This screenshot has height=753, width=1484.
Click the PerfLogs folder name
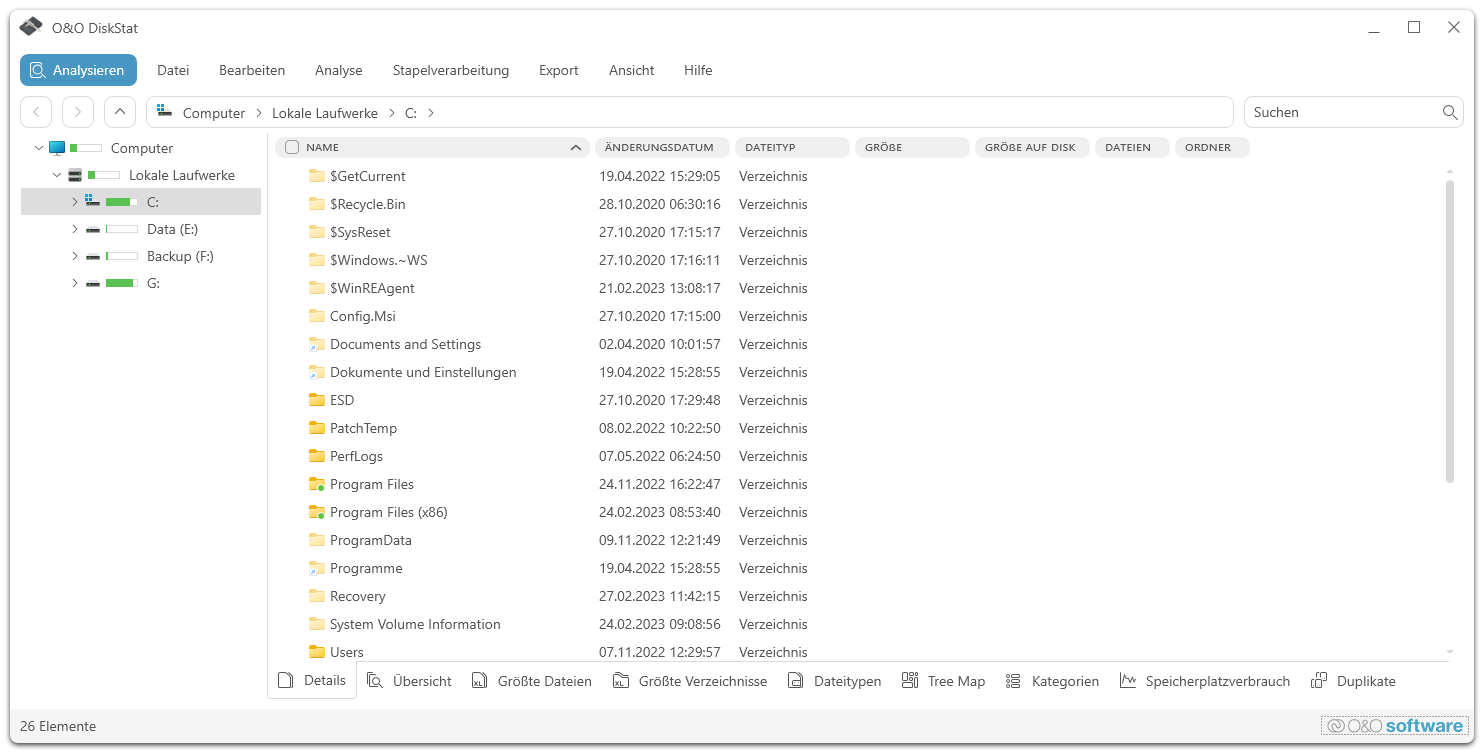(x=357, y=456)
